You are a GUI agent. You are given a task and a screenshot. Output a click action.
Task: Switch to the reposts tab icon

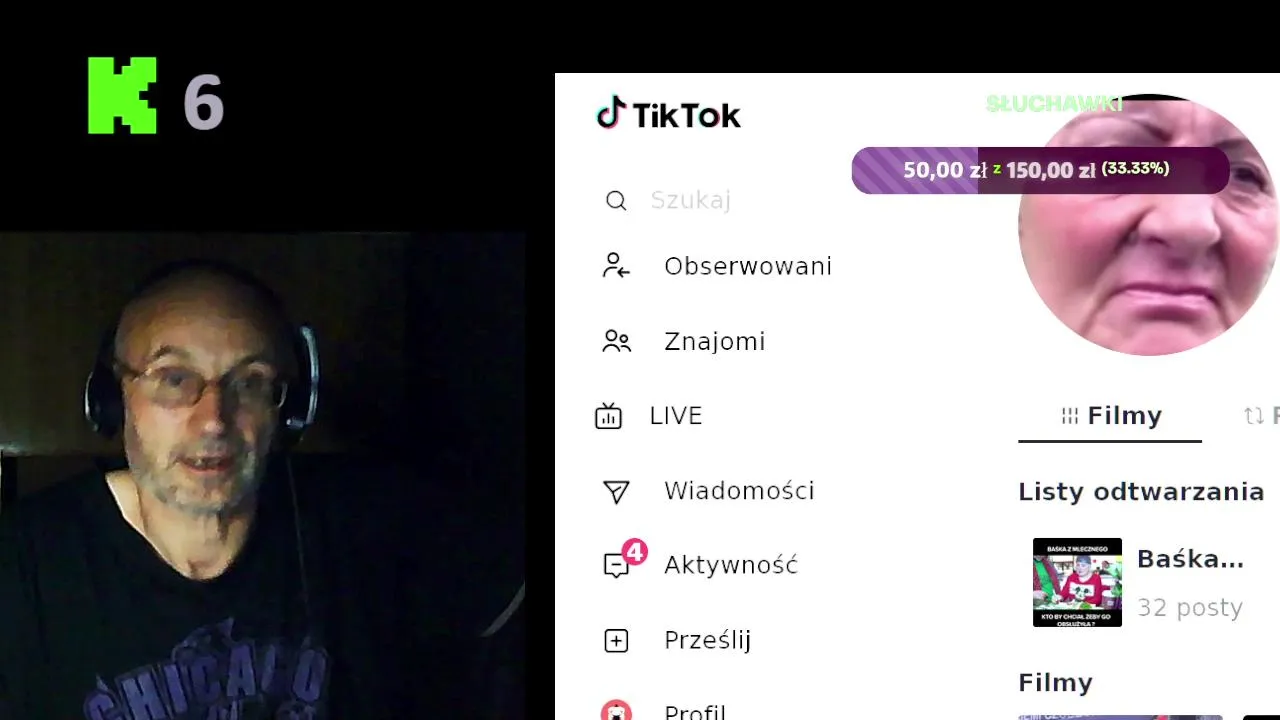click(1254, 416)
